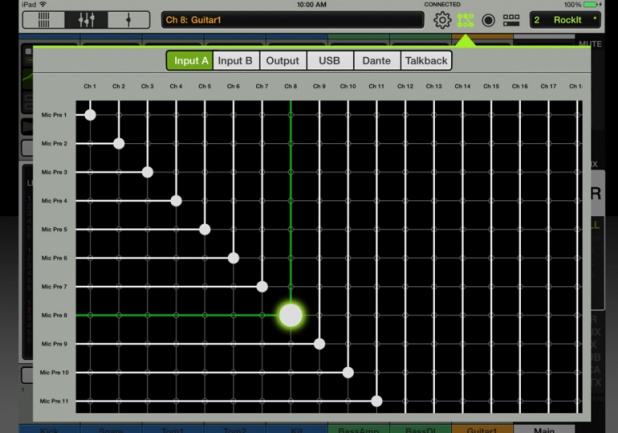Open the mixer overview view icon
618x433 pixels.
[44, 20]
